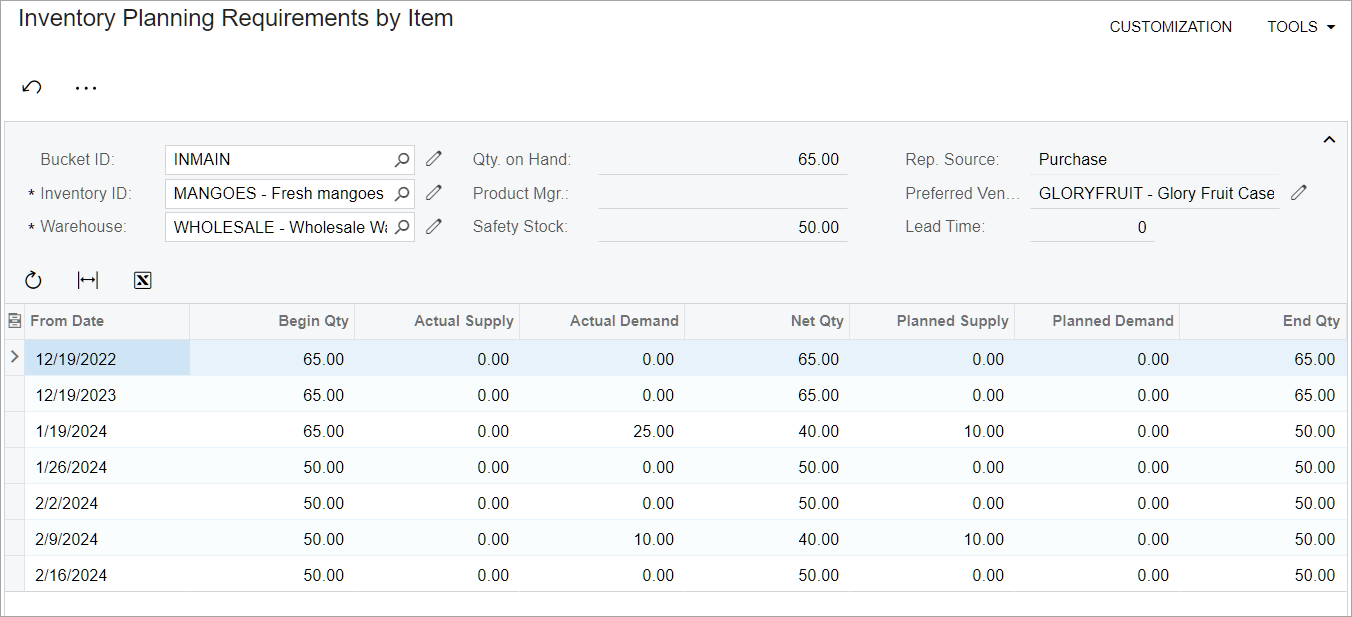Sort by Planned Demand column header
This screenshot has height=617, width=1352.
[x=1097, y=321]
